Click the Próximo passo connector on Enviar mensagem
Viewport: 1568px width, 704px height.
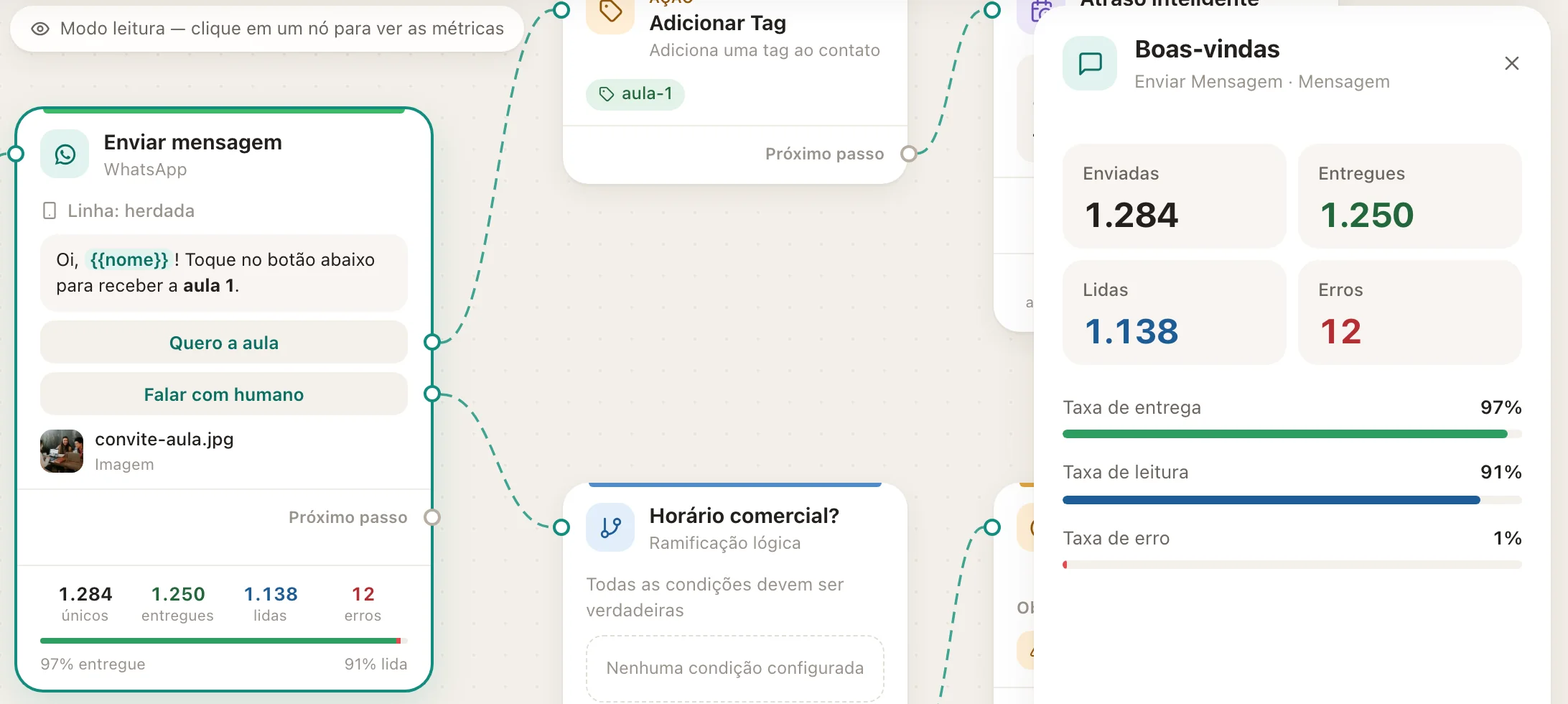pos(431,517)
